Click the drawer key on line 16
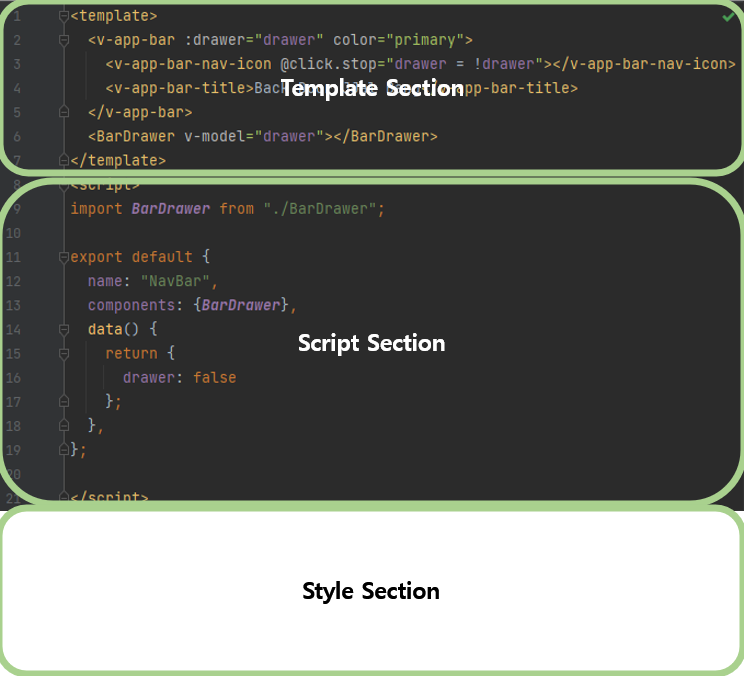This screenshot has height=676, width=744. pos(149,378)
